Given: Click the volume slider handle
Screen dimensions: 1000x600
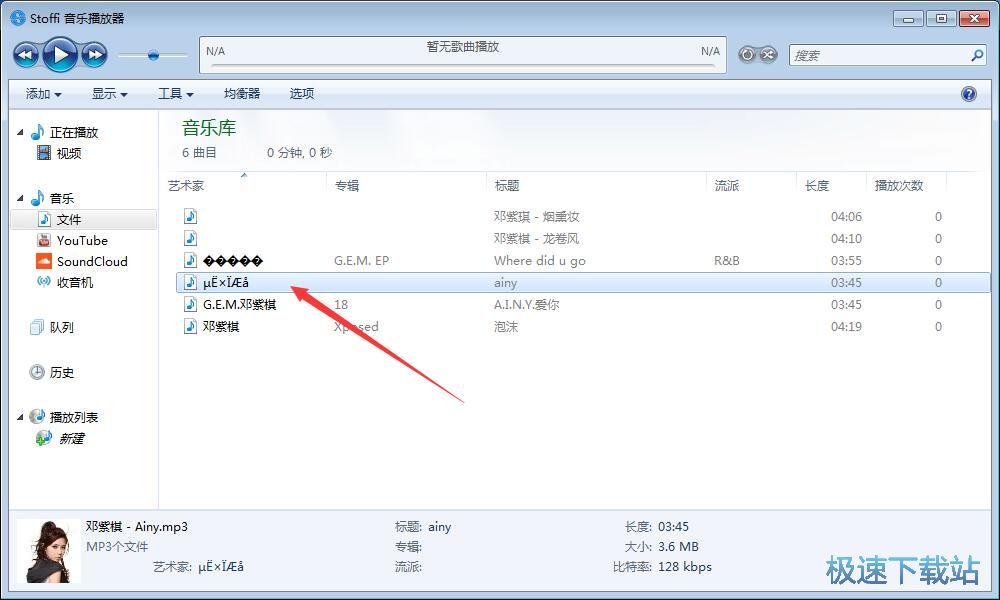Looking at the screenshot, I should click(153, 55).
